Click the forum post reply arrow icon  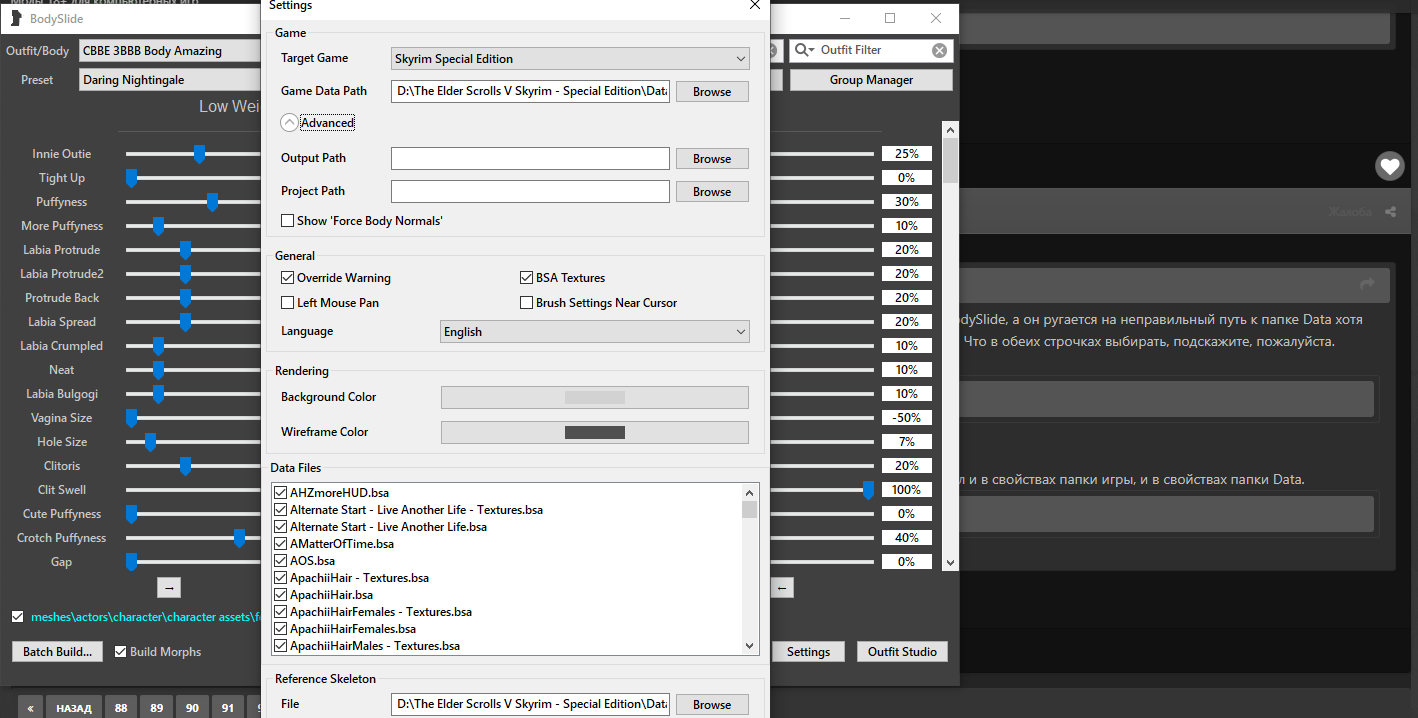1367,284
